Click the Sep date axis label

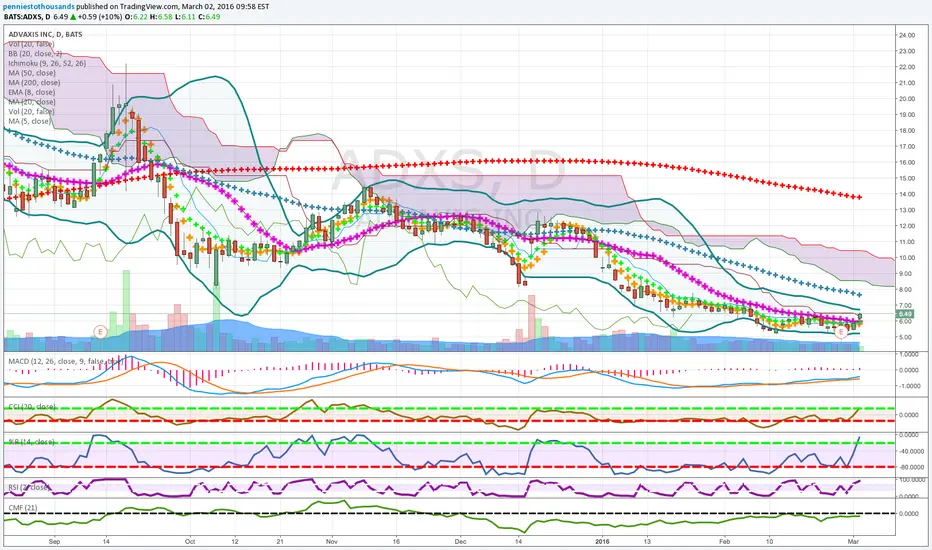point(55,542)
